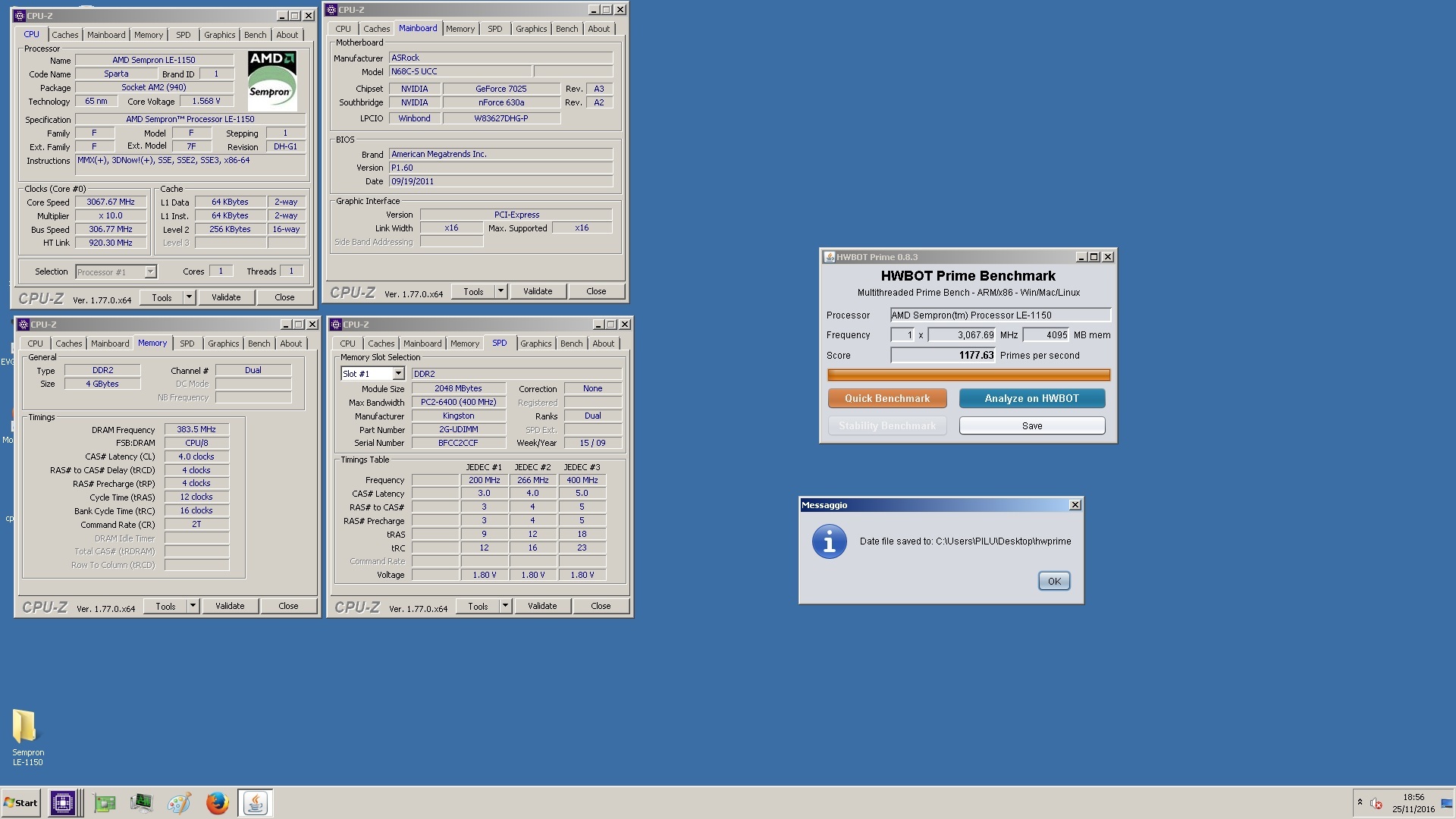Click the title icon of the CPU-Z CPU window
The image size is (1456, 819).
(x=20, y=16)
